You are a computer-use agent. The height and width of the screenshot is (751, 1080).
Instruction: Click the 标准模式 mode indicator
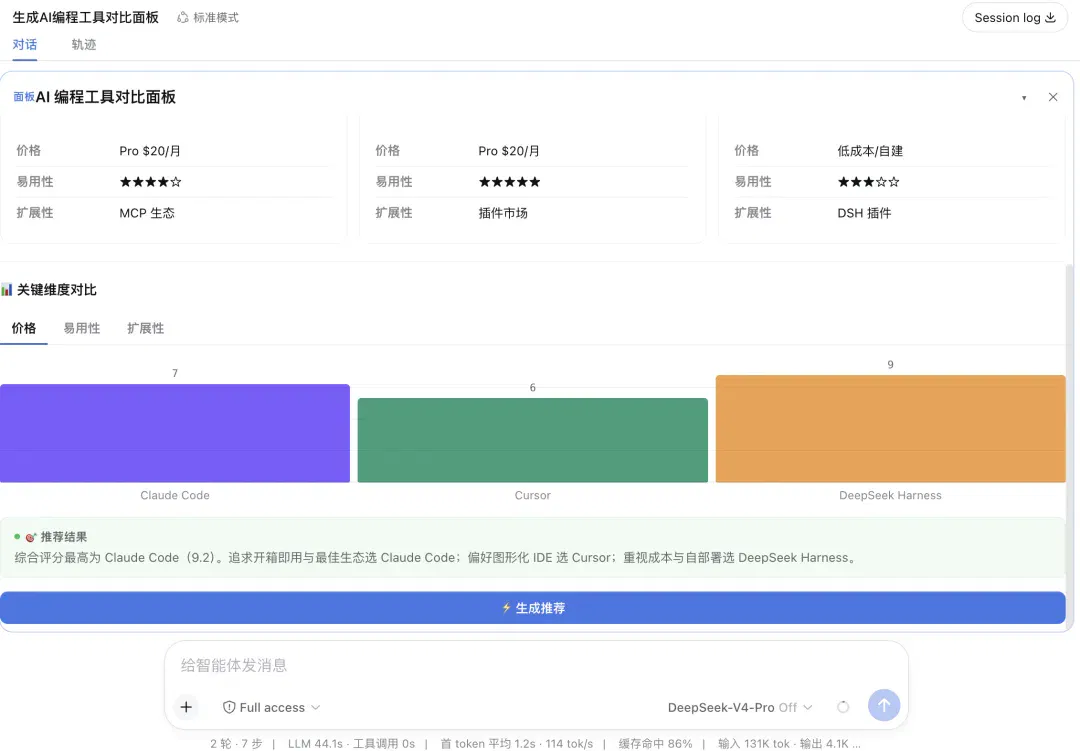pos(207,18)
